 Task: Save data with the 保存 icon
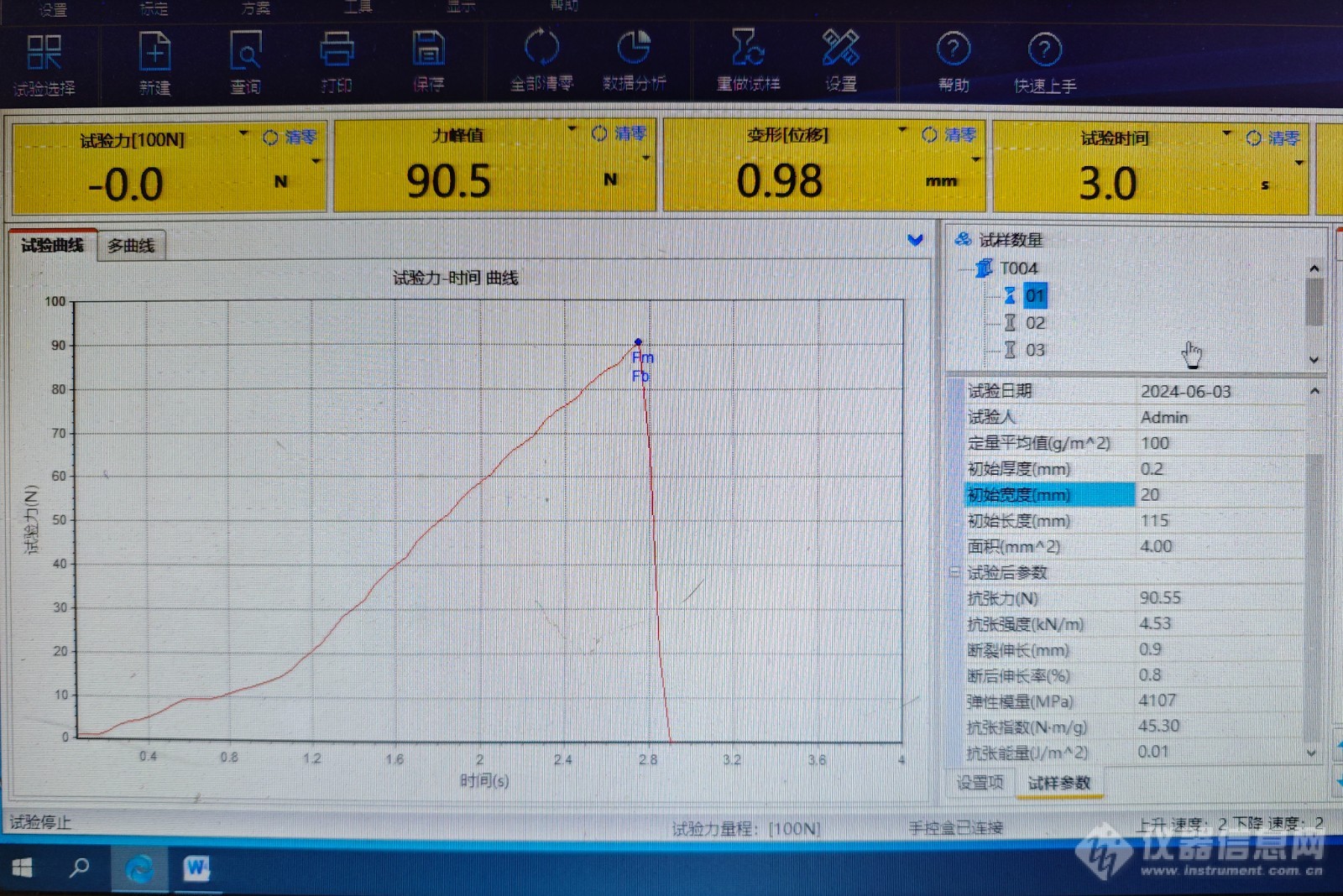click(x=428, y=62)
